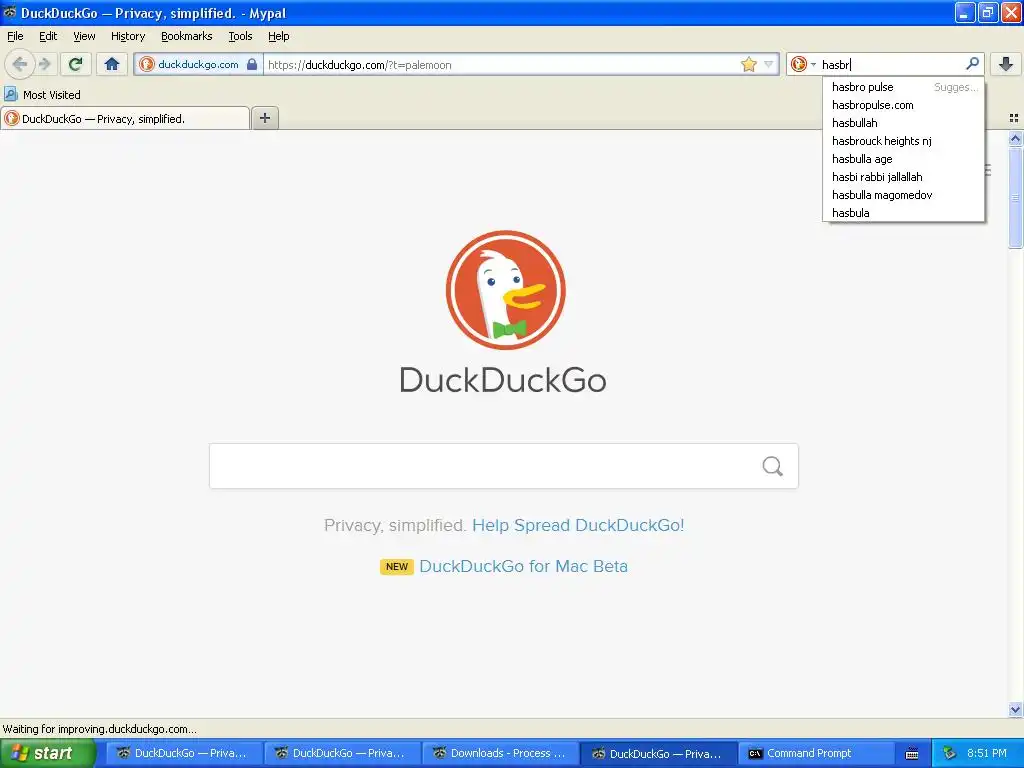Bookmark this page with the star icon
Image resolution: width=1024 pixels, height=768 pixels.
tap(748, 64)
